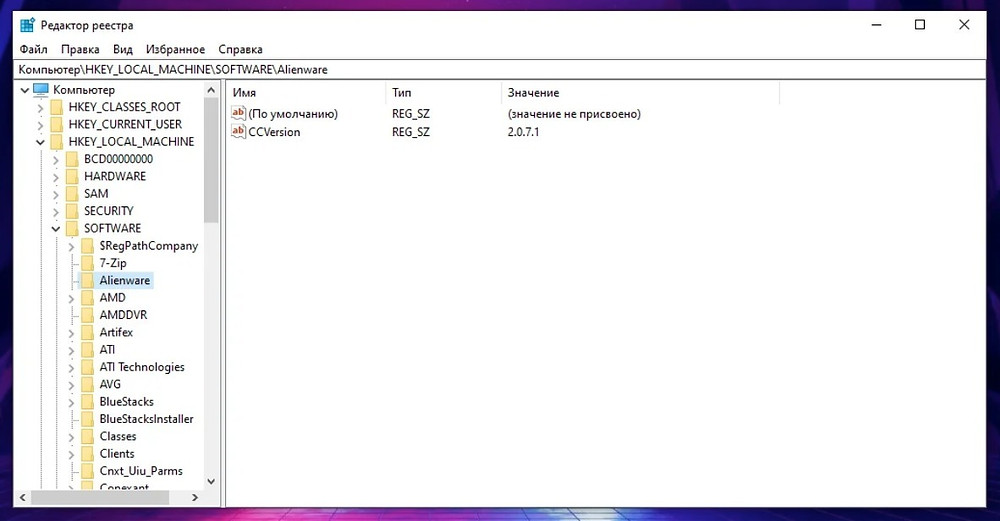Select the AVG key in tree

point(110,384)
